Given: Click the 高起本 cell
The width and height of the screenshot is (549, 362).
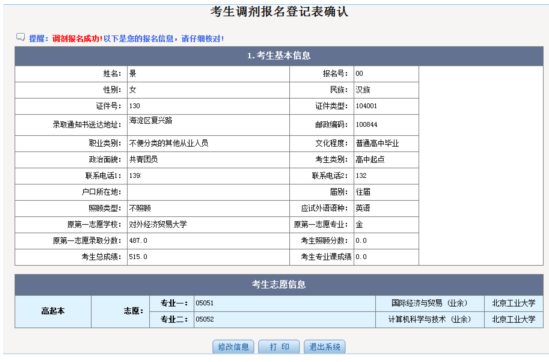Looking at the screenshot, I should click(53, 311).
